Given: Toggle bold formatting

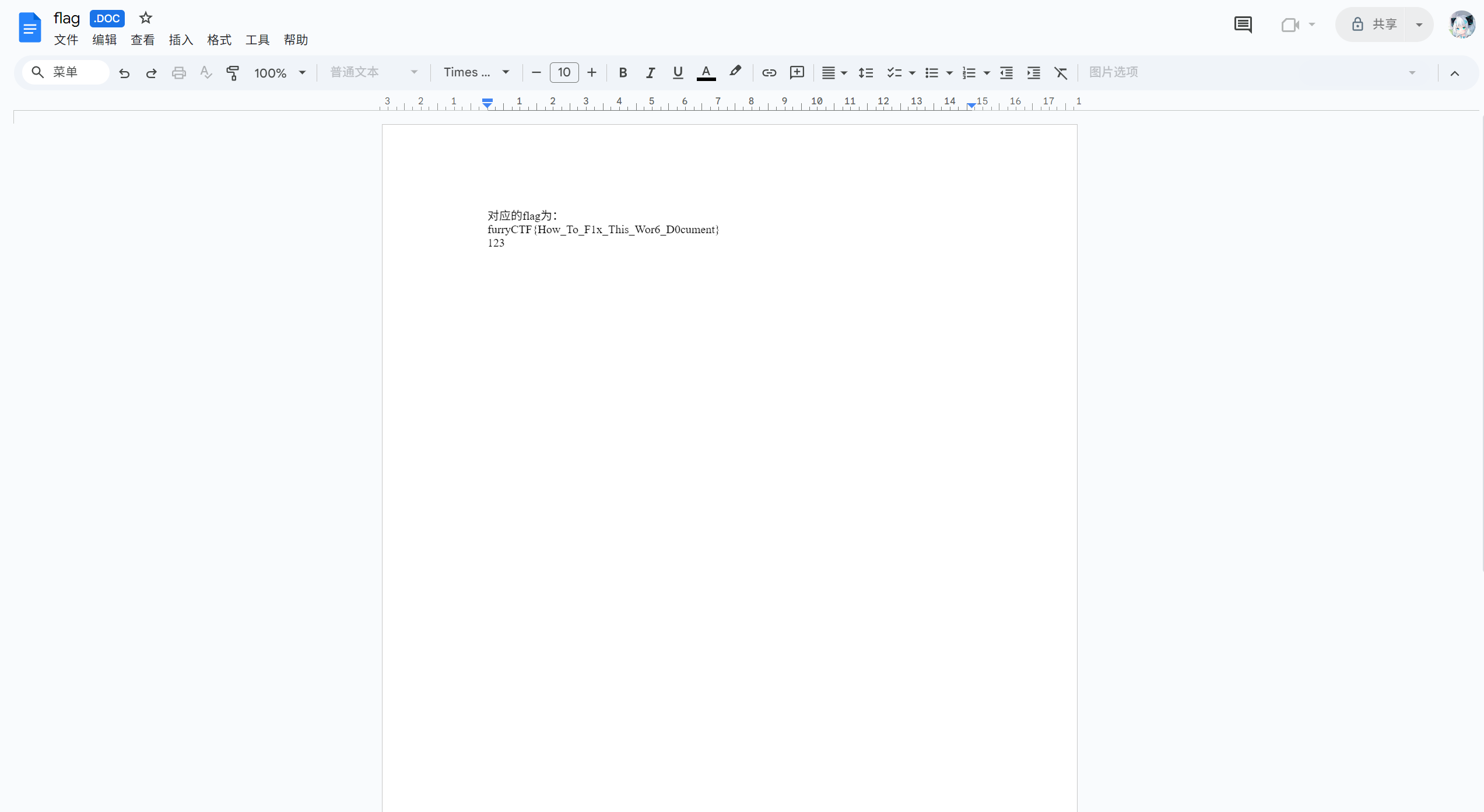Looking at the screenshot, I should (x=623, y=72).
